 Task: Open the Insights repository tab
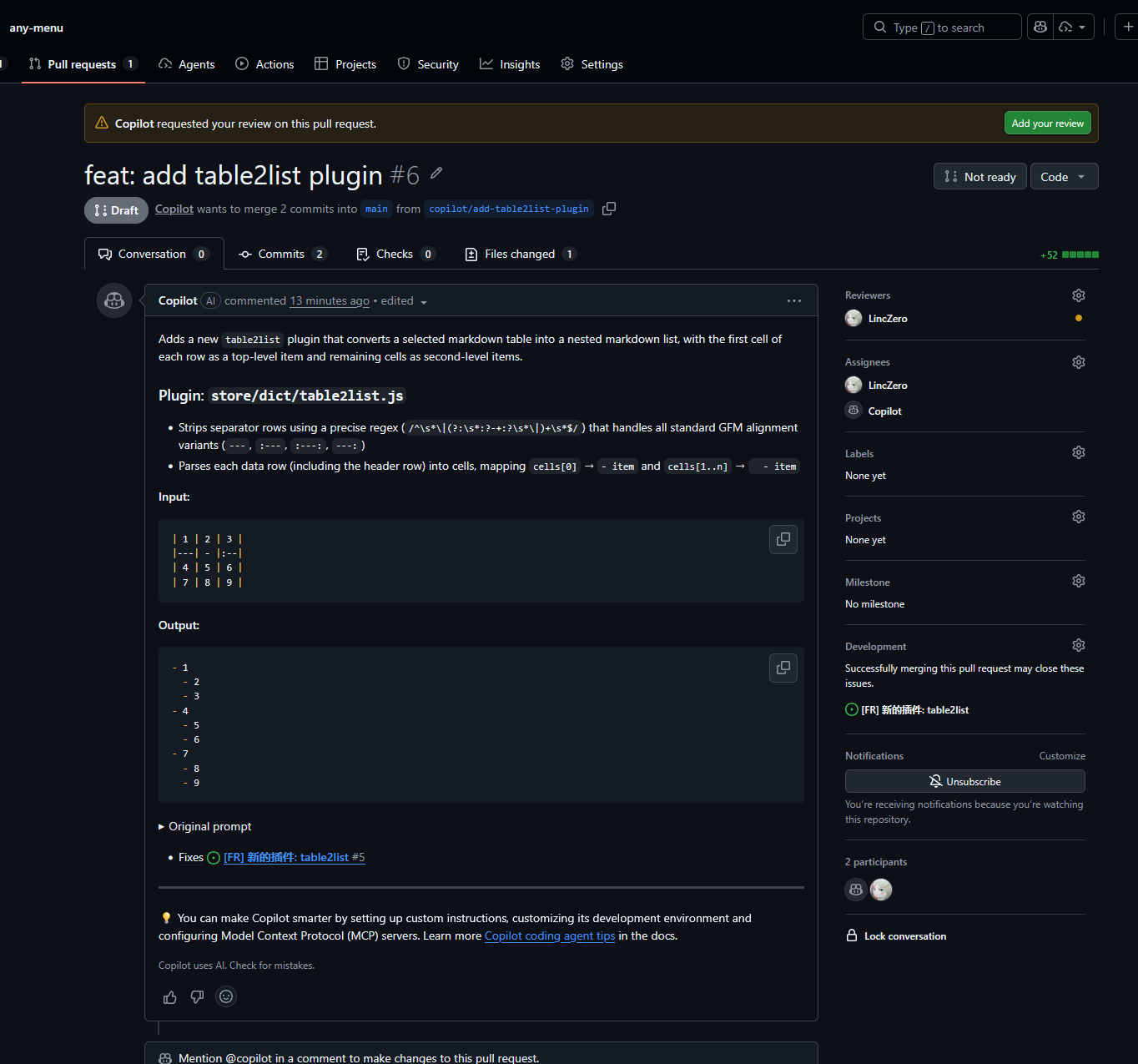coord(510,64)
